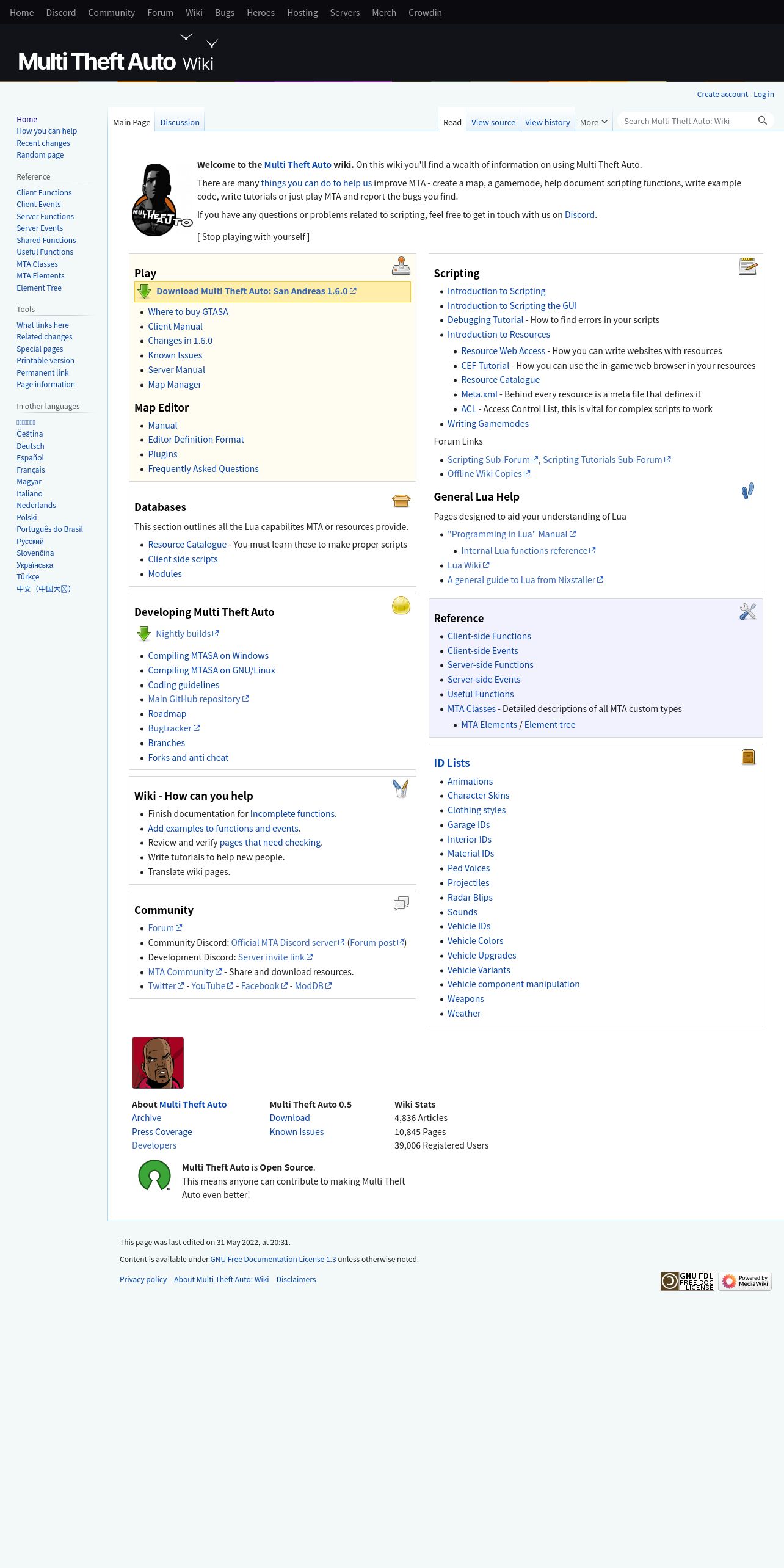
Task: Click green download arrow next to Download MTA
Action: [144, 291]
